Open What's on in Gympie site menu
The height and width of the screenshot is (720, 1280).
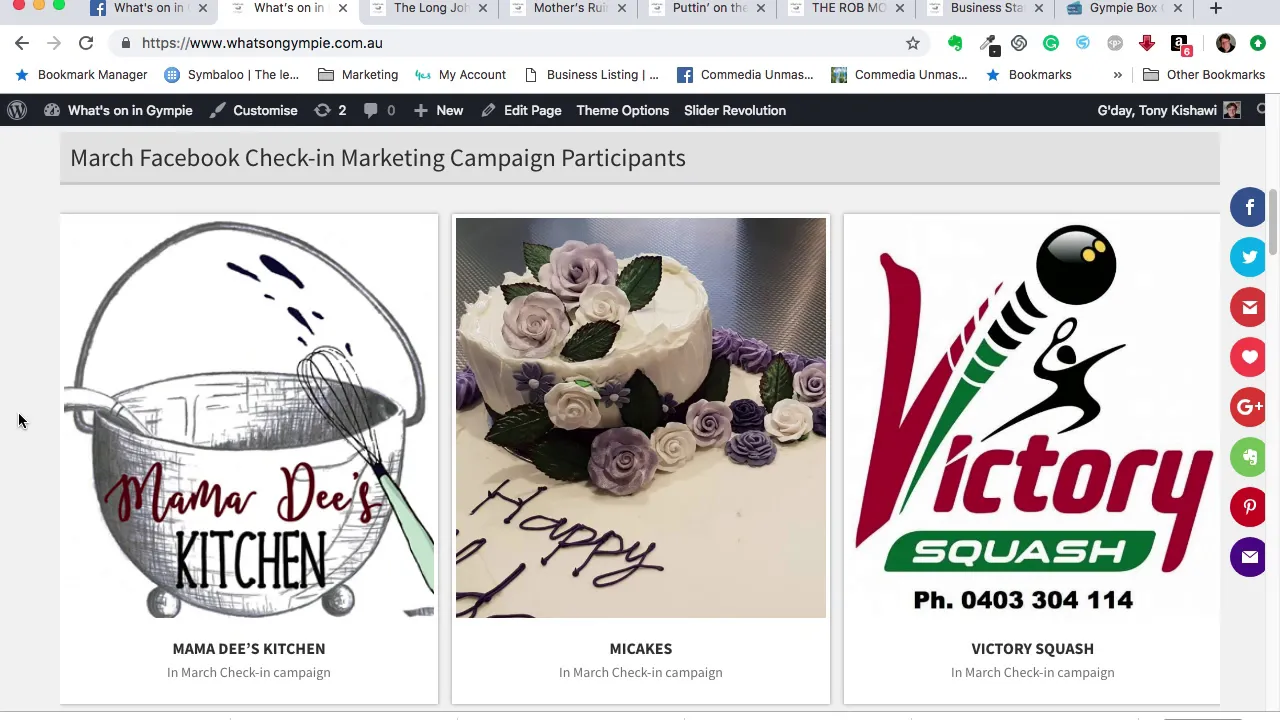pyautogui.click(x=118, y=110)
